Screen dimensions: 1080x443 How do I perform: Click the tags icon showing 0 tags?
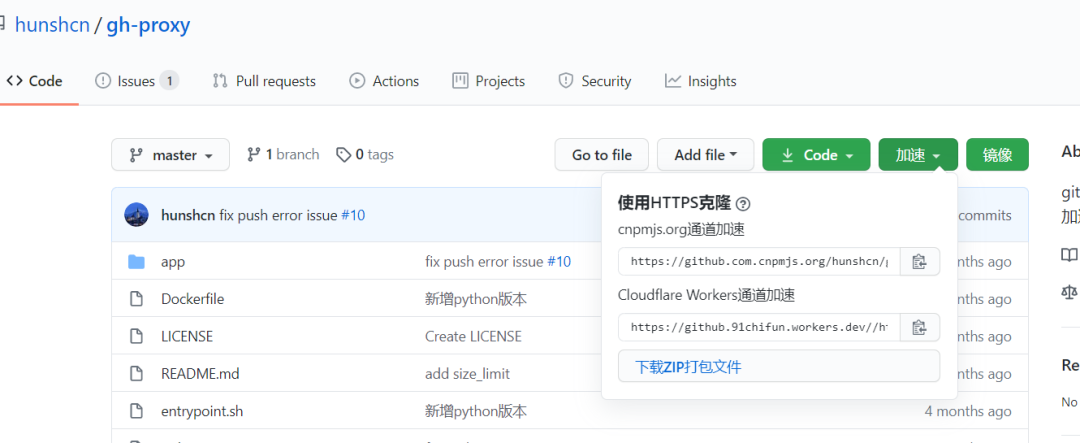click(x=343, y=155)
